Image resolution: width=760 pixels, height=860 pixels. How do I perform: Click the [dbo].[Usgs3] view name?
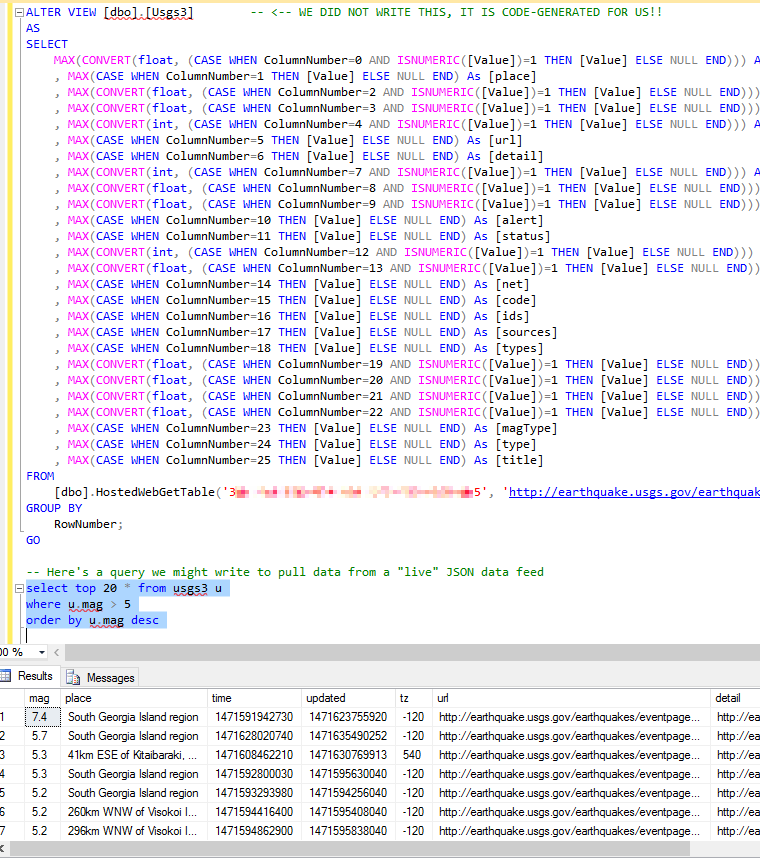148,13
